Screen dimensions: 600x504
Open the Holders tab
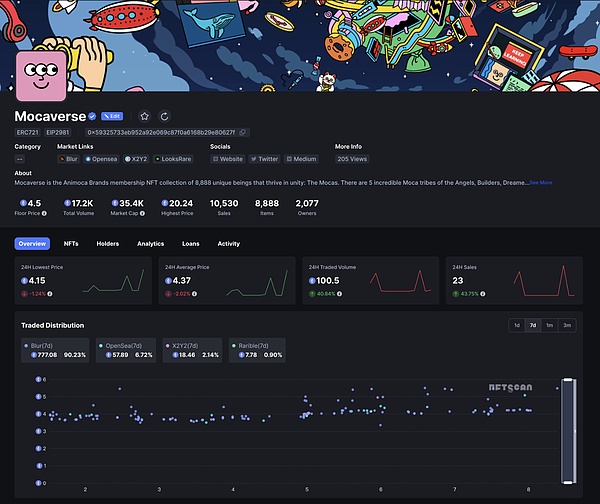(107, 243)
